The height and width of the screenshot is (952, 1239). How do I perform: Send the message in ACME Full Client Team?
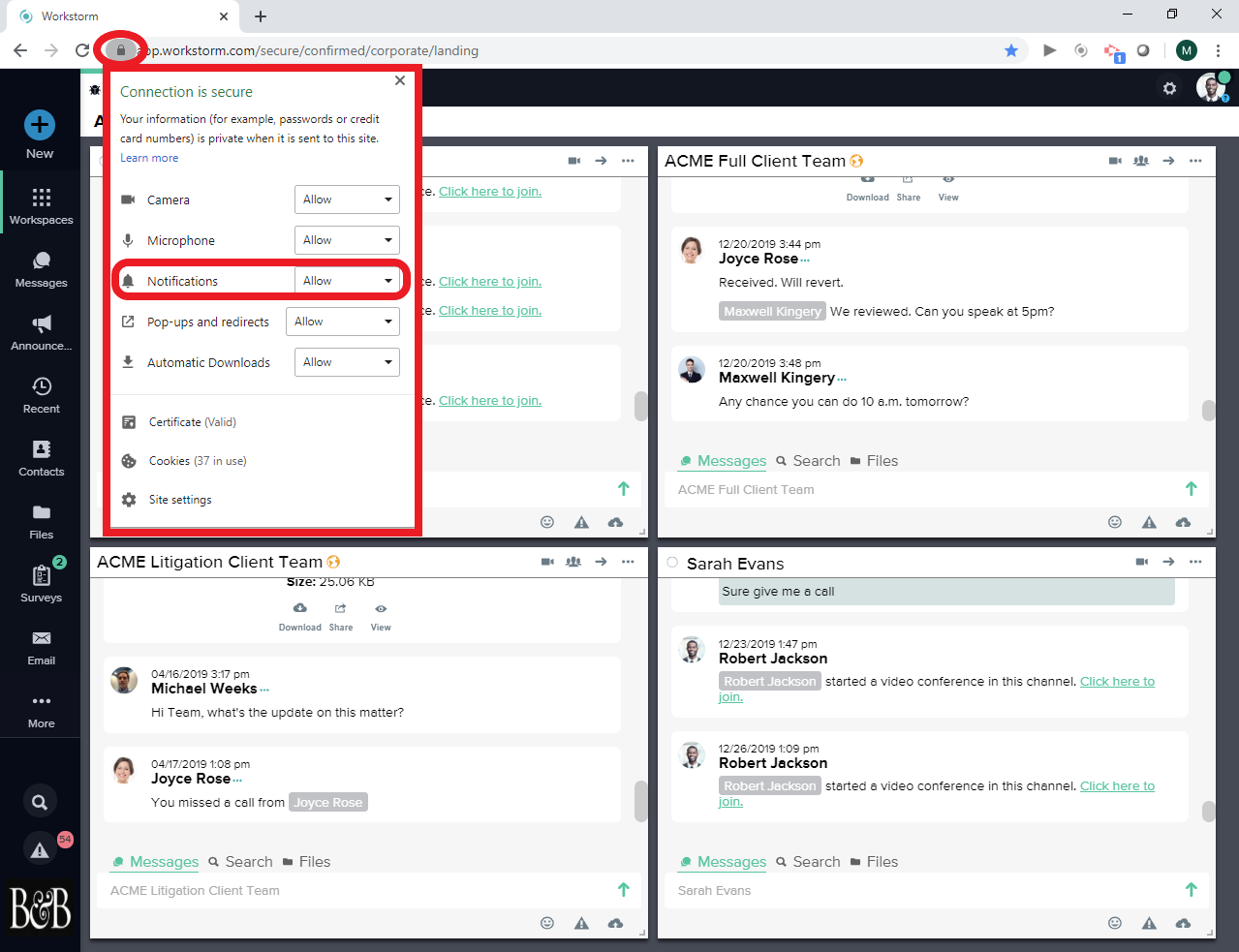click(1192, 489)
